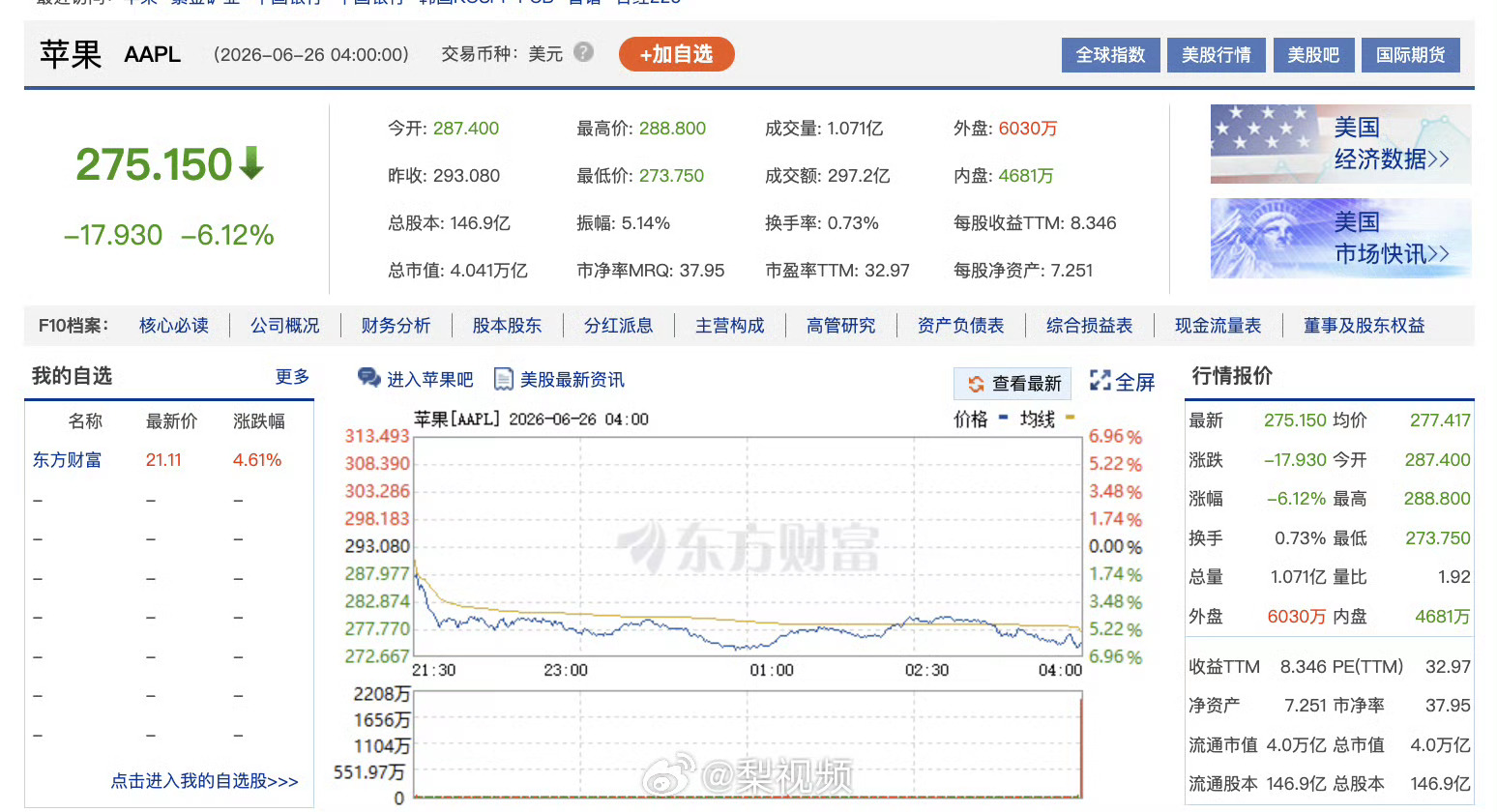Click 更多 in the 我的自选 panel

(292, 377)
